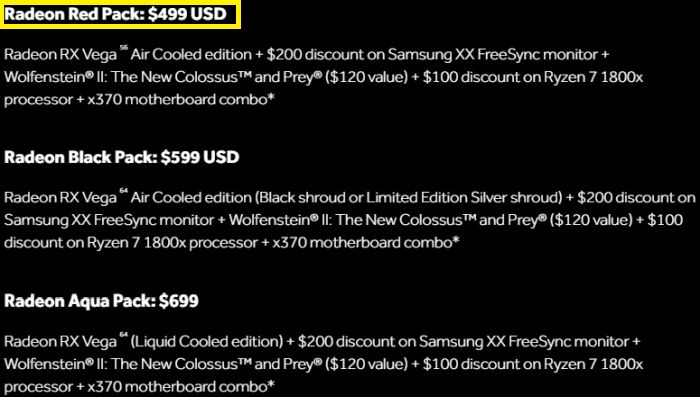The height and width of the screenshot is (397, 700).
Task: Click the $699 price in Aqua Pack
Action: (179, 301)
